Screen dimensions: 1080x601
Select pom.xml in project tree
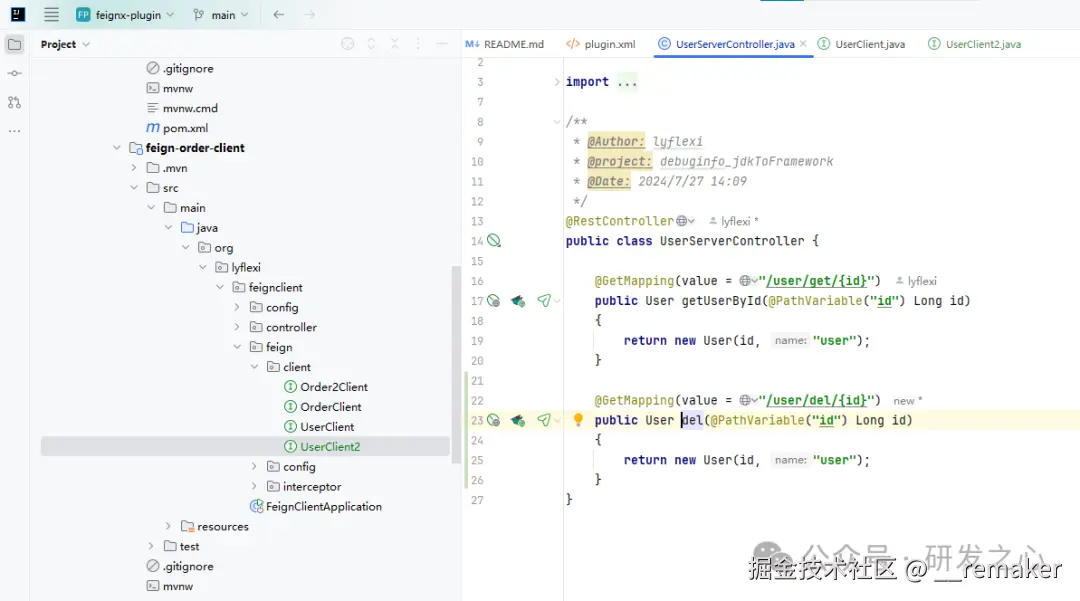(x=177, y=128)
